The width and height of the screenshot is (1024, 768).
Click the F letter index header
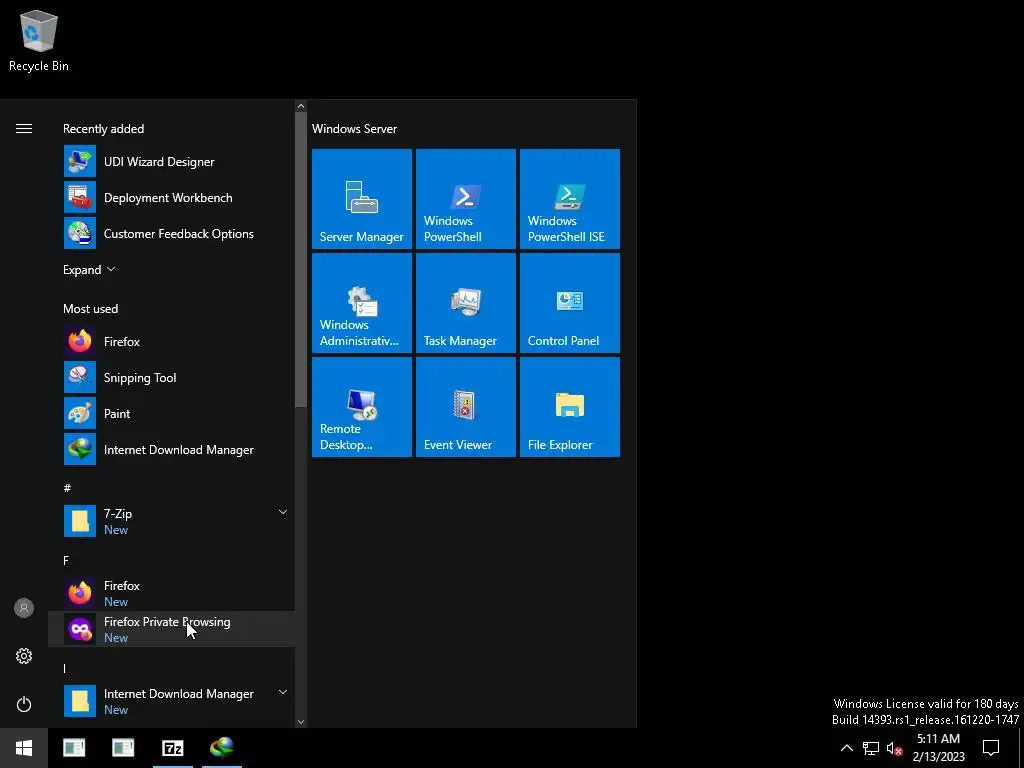(x=66, y=560)
